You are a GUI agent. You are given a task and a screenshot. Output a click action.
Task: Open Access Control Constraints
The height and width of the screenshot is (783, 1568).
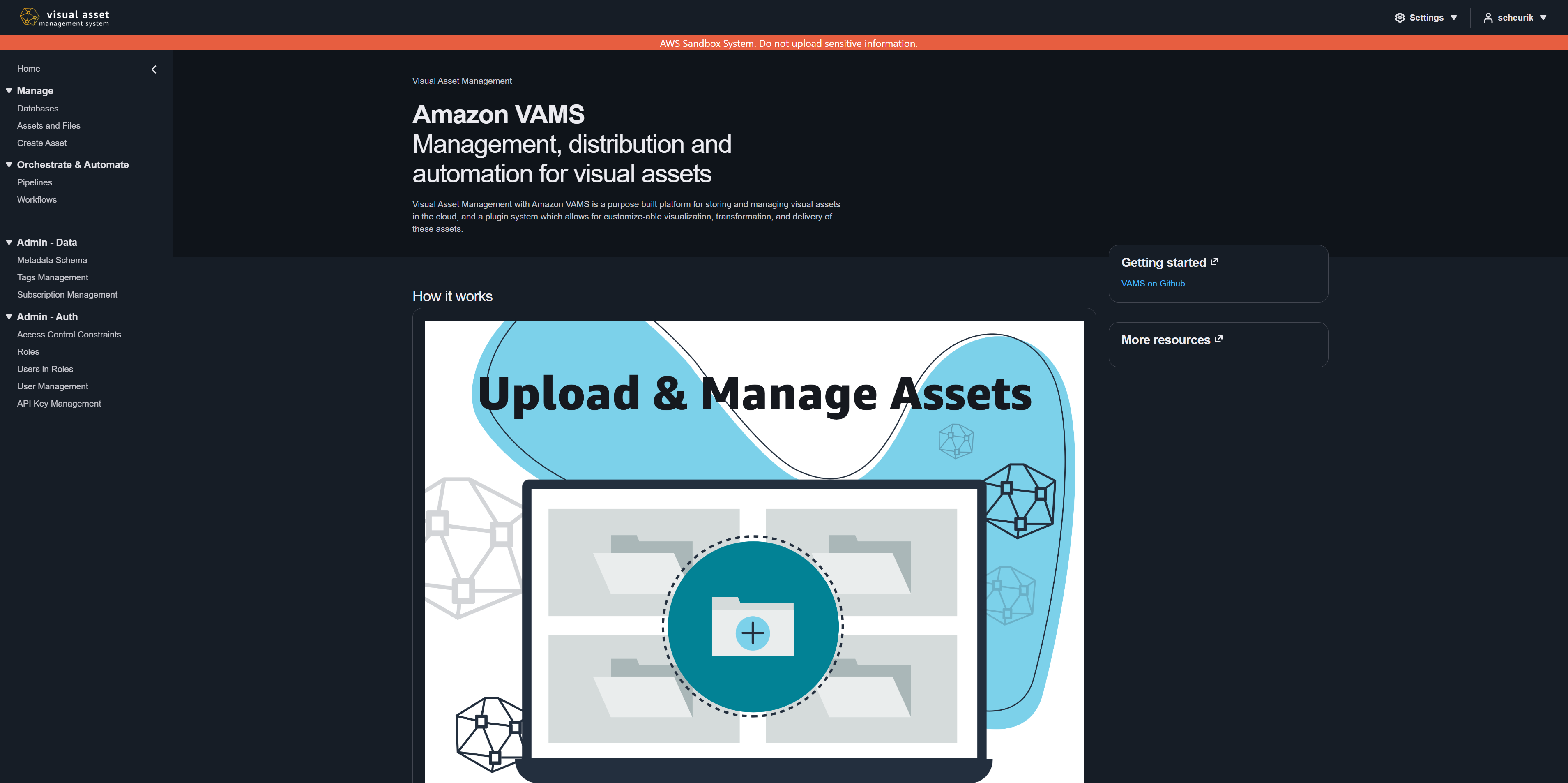coord(69,335)
